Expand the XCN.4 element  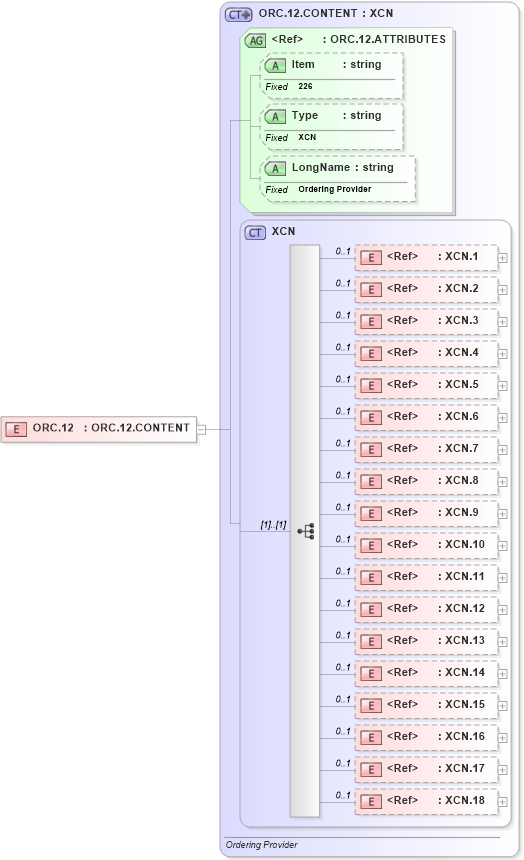[503, 354]
